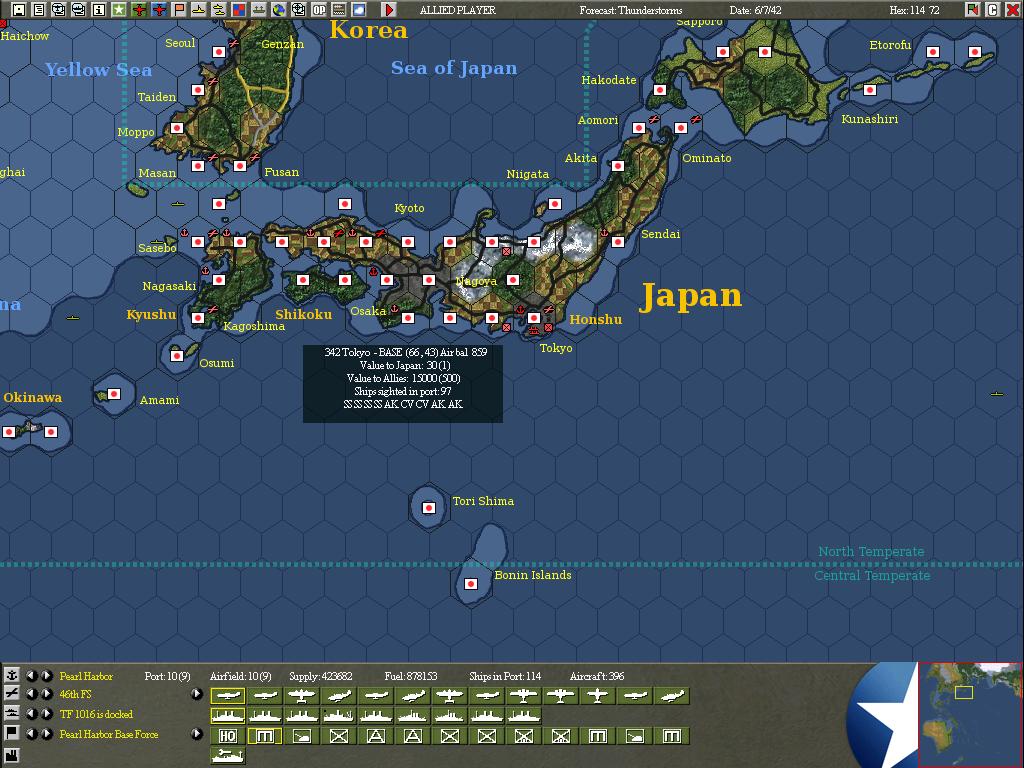This screenshot has height=768, width=1024.
Task: Click the red play arrow end-turn button
Action: click(x=389, y=10)
